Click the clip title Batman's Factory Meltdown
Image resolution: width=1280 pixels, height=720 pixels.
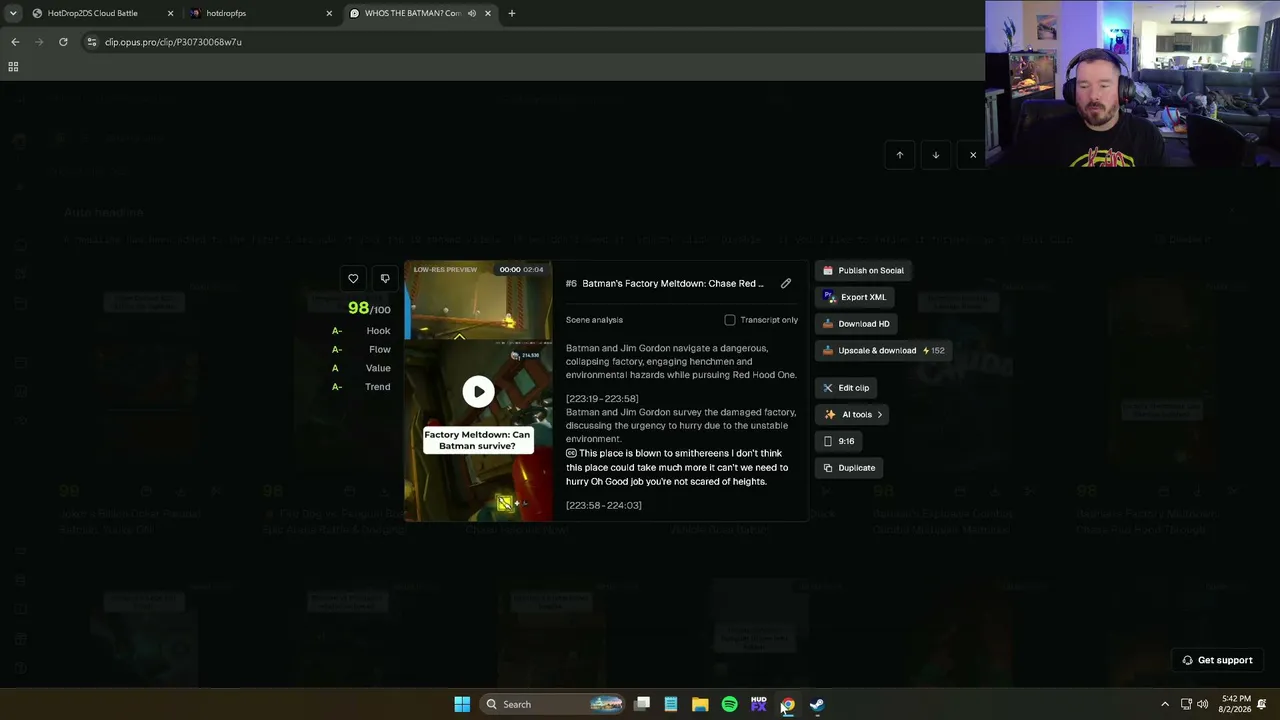tap(673, 284)
